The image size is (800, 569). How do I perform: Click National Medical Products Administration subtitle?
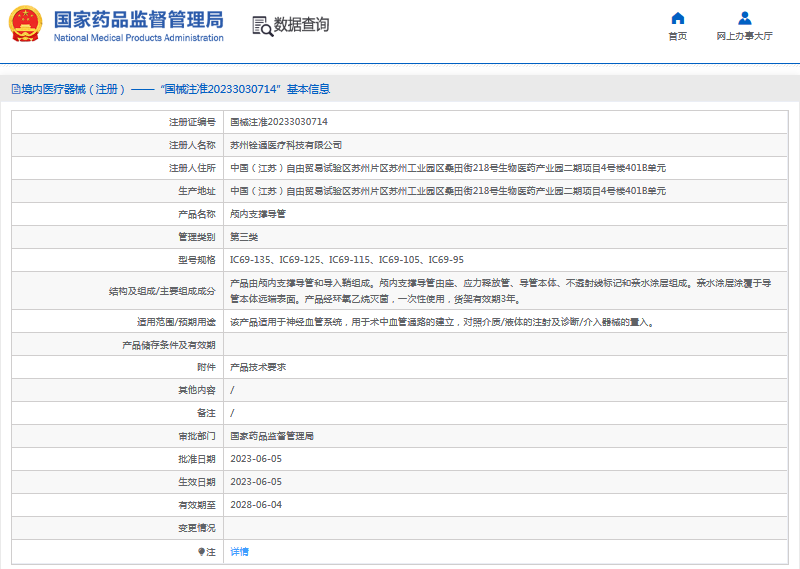[x=138, y=38]
